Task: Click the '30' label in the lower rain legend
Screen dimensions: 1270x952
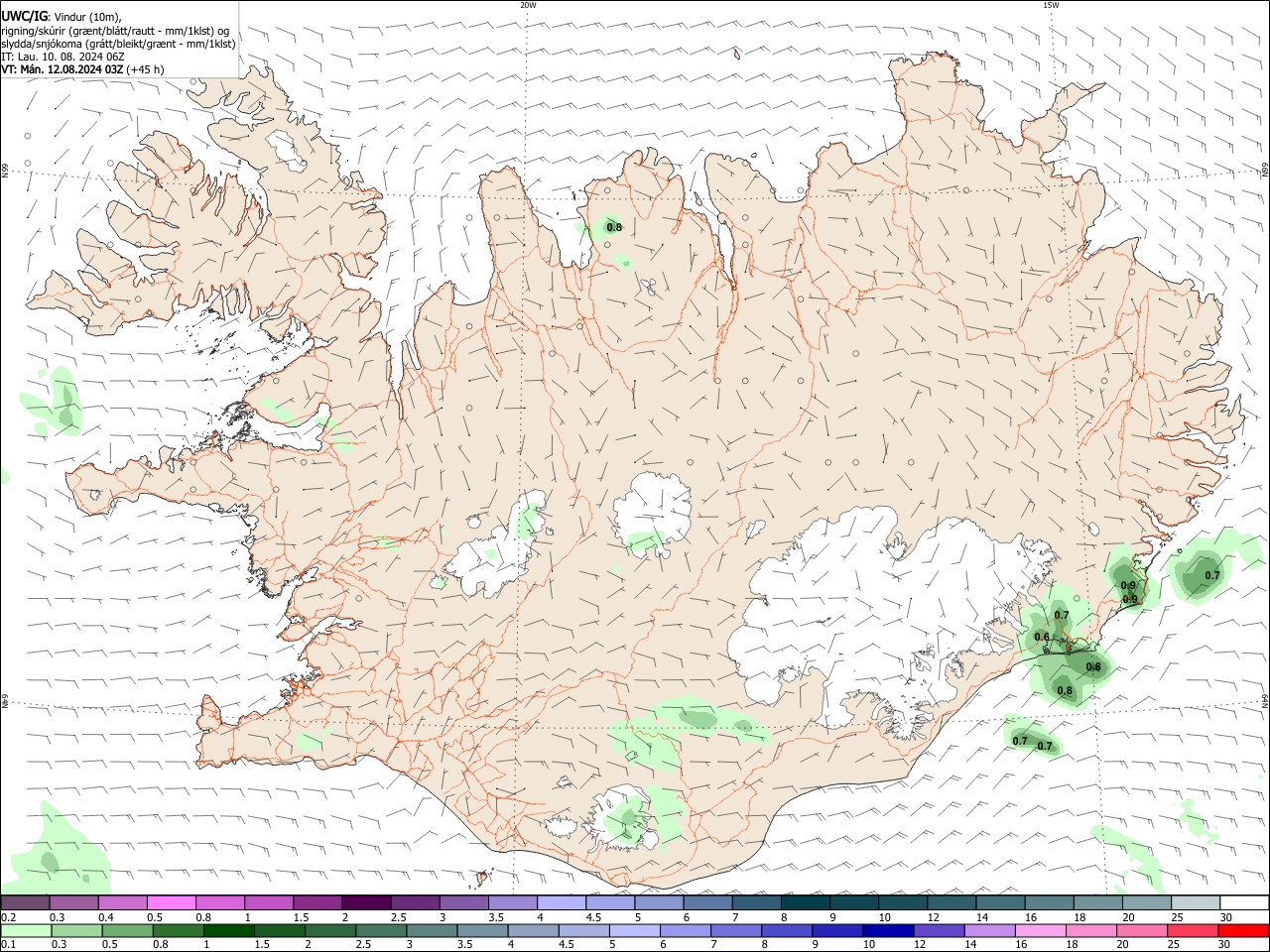Action: 1225,944
